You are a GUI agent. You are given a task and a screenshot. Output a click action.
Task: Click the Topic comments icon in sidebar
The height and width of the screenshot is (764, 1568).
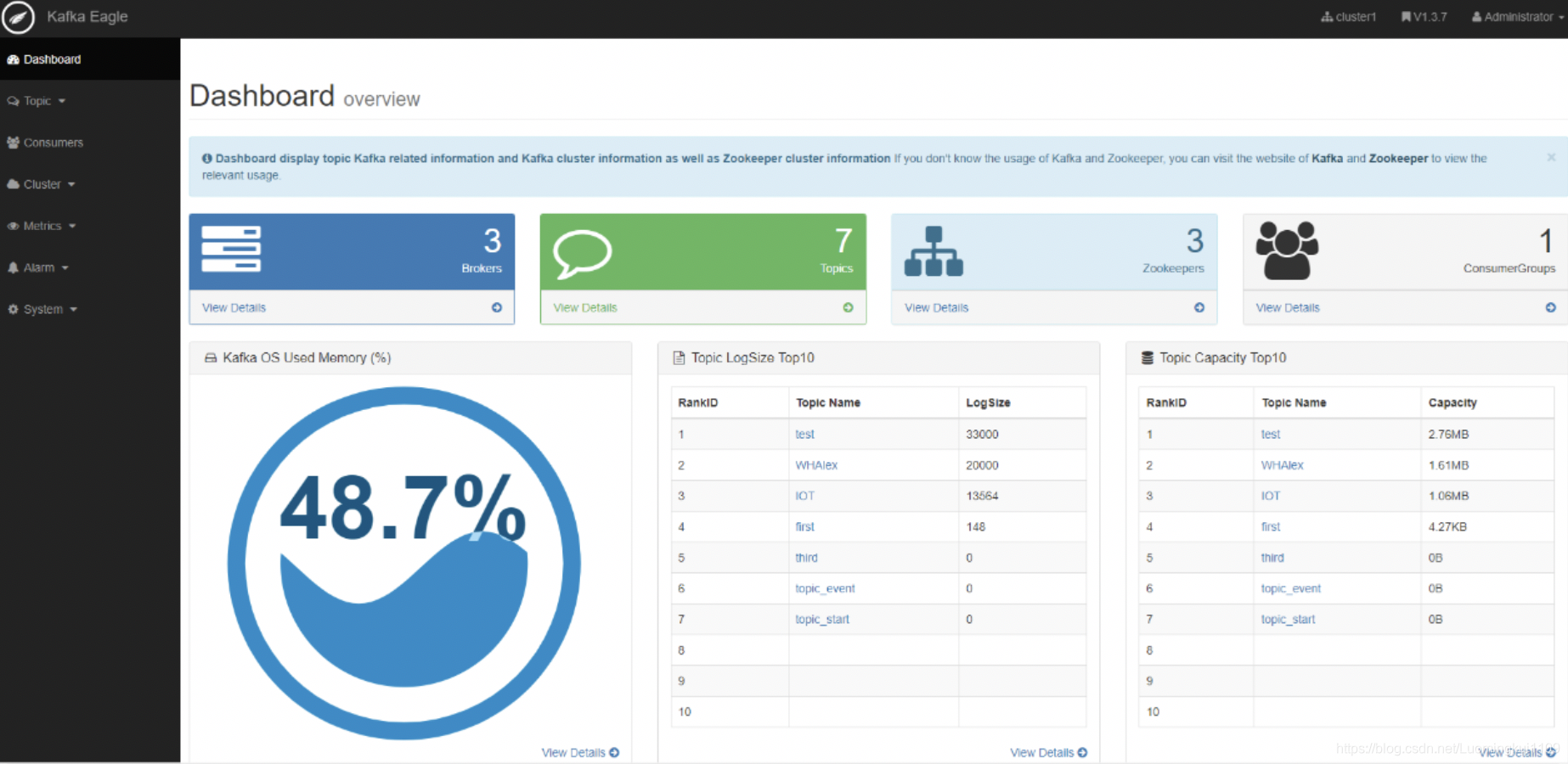[x=13, y=101]
